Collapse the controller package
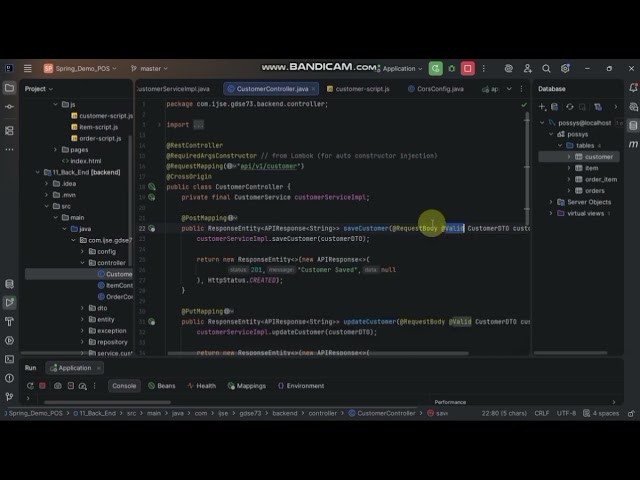Screen dimensions: 640x480 (82, 263)
